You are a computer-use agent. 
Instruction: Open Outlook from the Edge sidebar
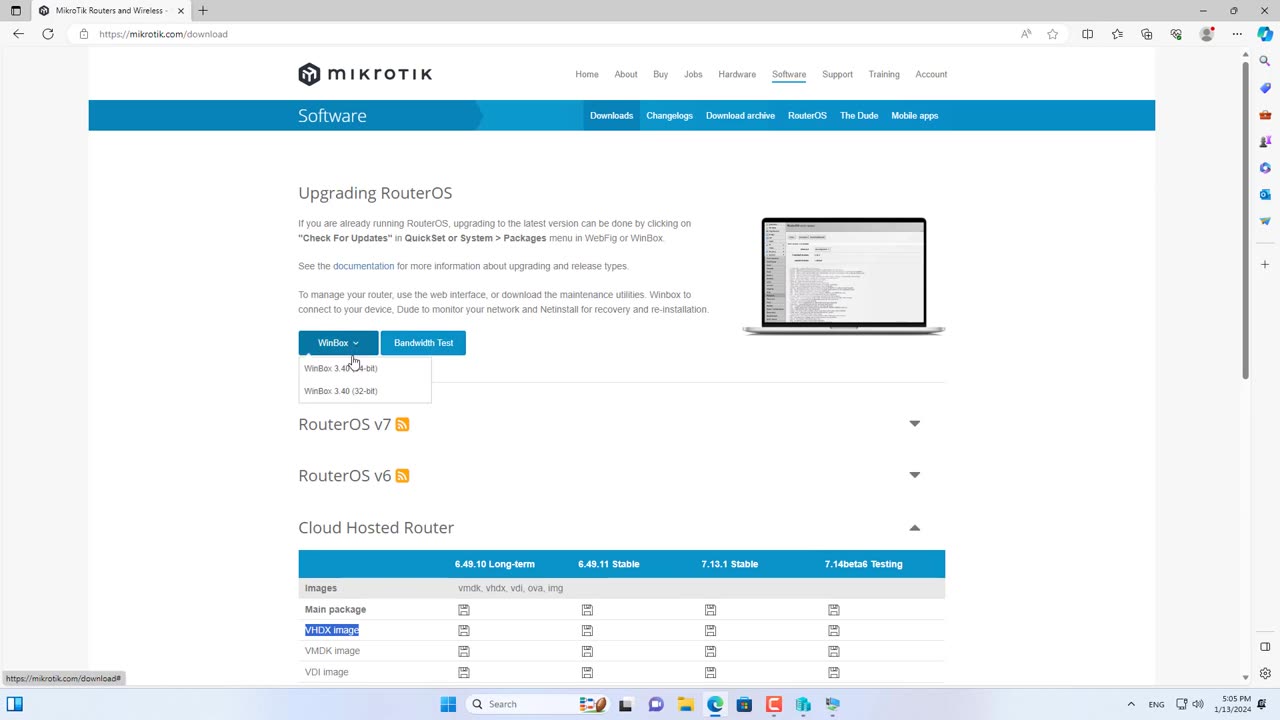(1265, 194)
